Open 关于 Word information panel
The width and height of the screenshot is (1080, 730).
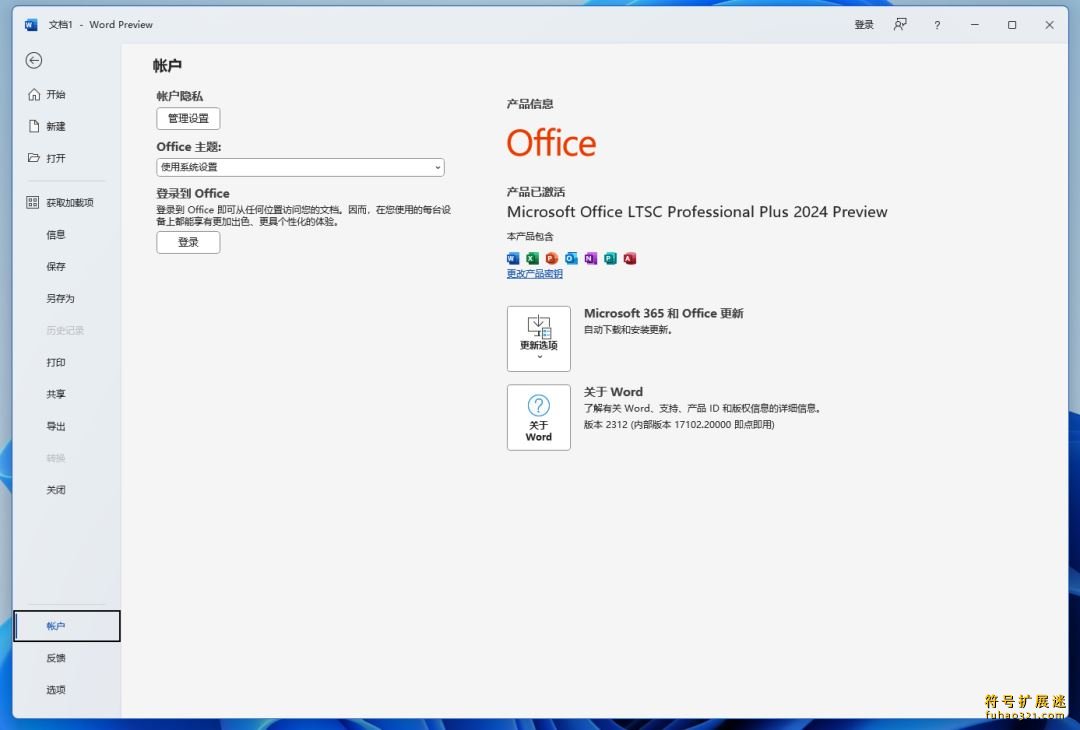[539, 417]
